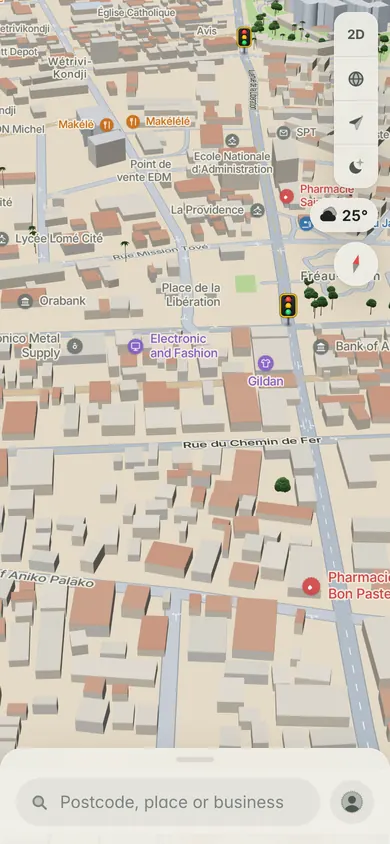The height and width of the screenshot is (844, 390).
Task: Tap the Rue Mission Tové street label
Action: (160, 251)
